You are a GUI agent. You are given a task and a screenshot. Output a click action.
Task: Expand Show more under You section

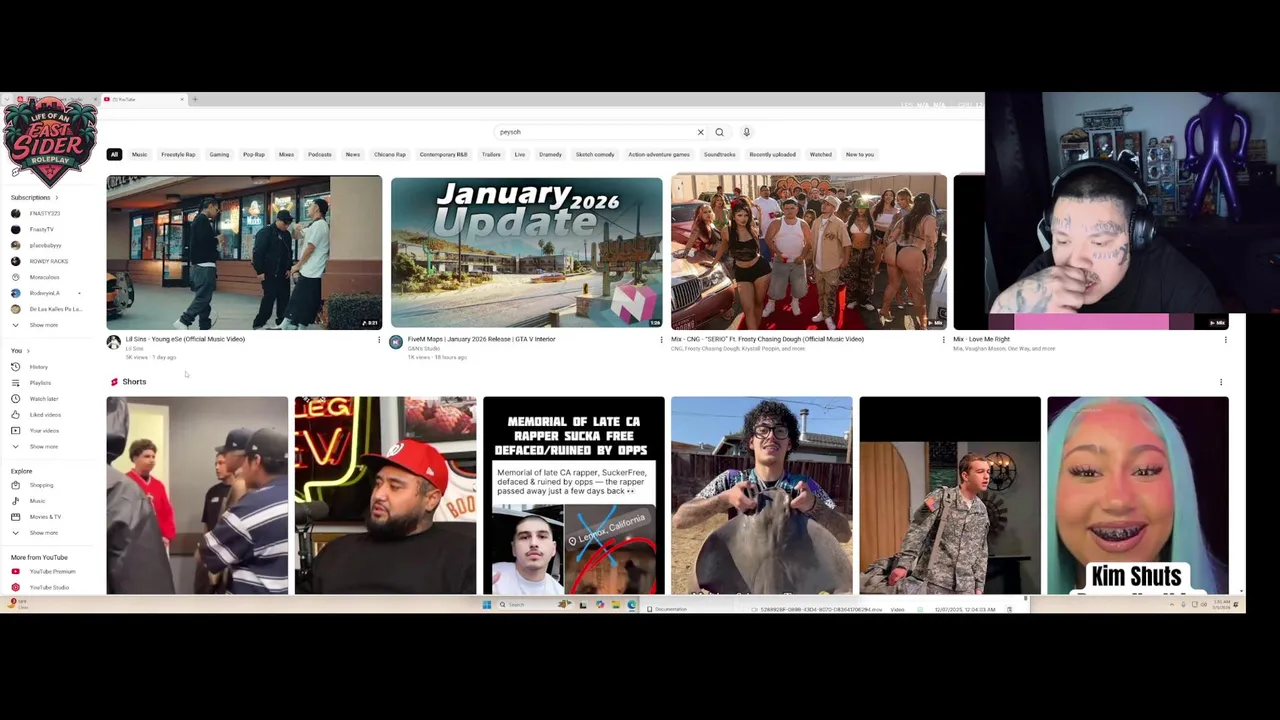43,447
